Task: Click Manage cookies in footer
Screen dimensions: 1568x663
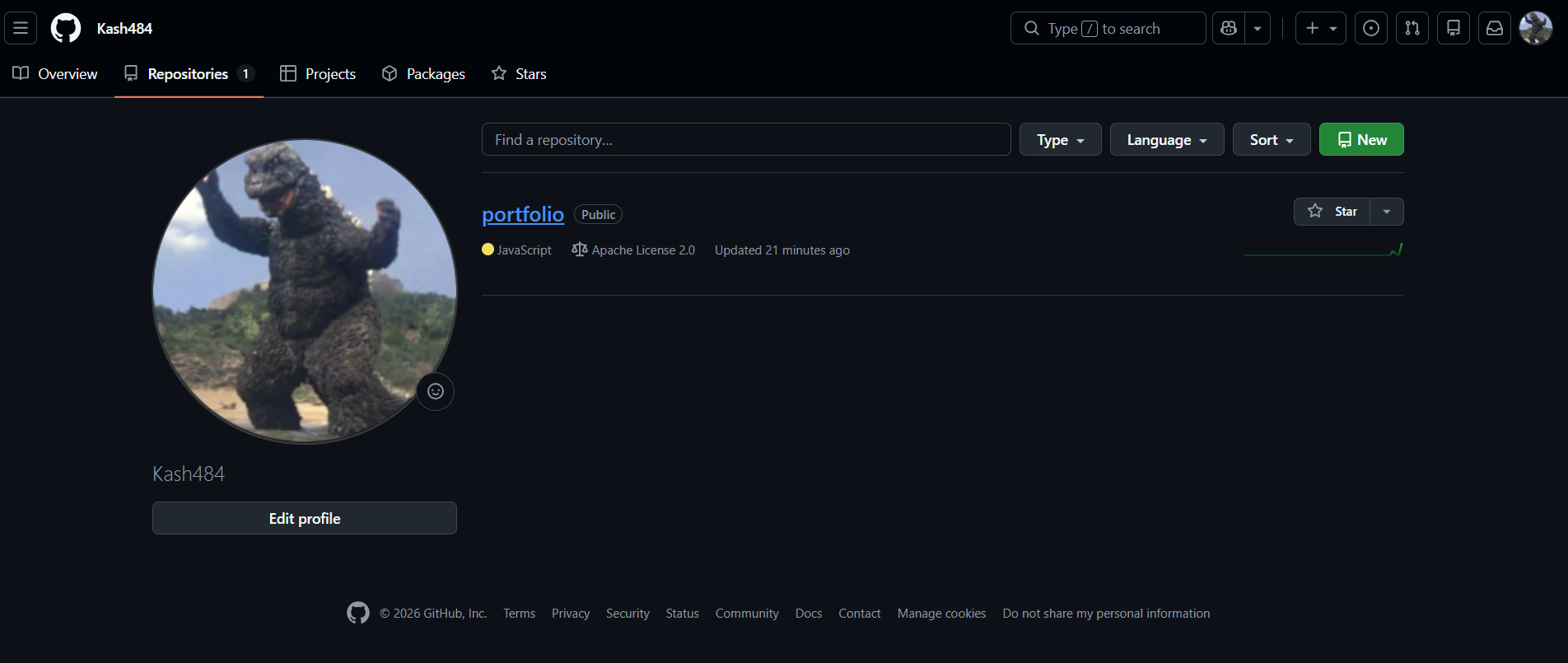Action: 941,613
